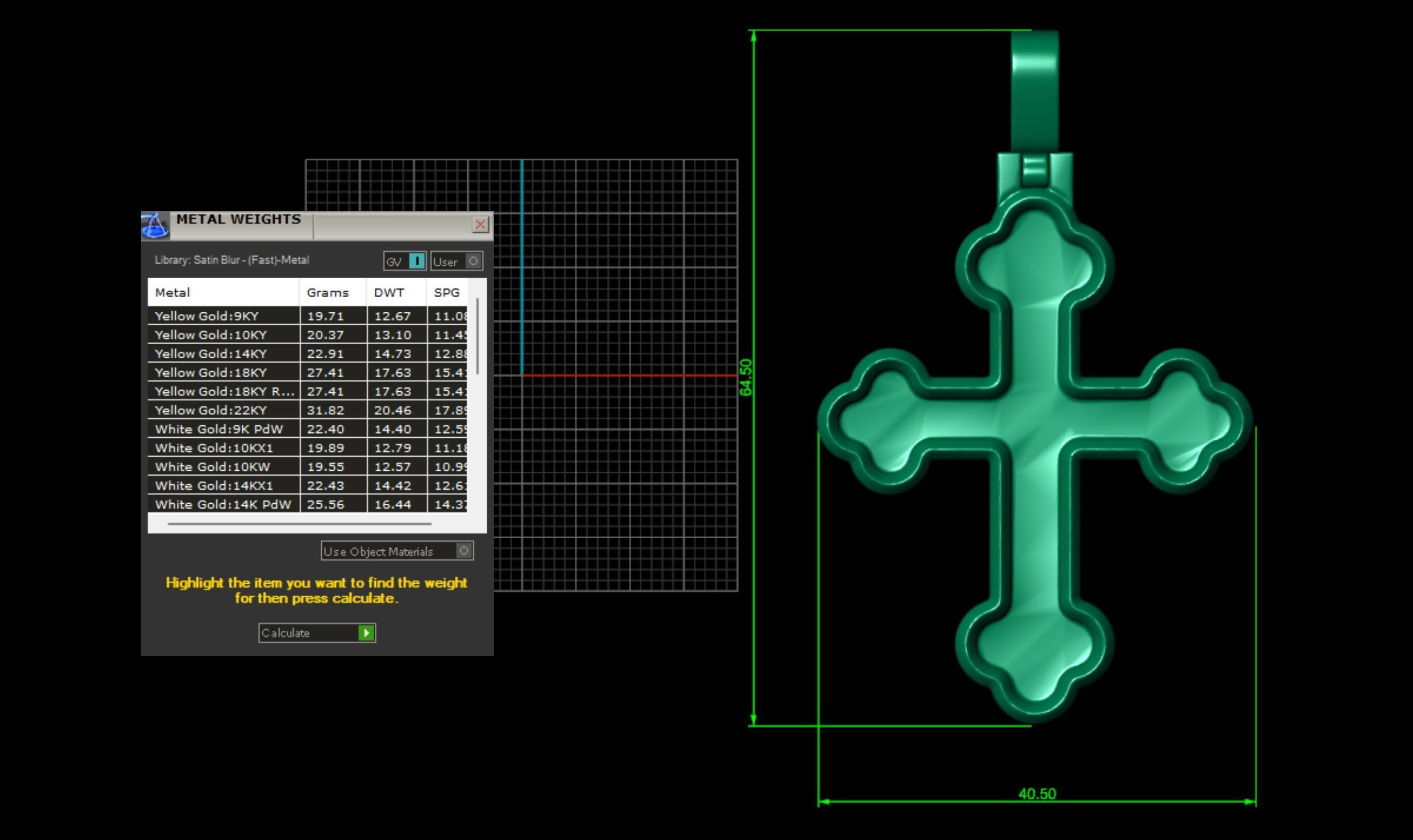The width and height of the screenshot is (1413, 840).
Task: Select Yellow Gold:10KY row
Action: (x=308, y=335)
